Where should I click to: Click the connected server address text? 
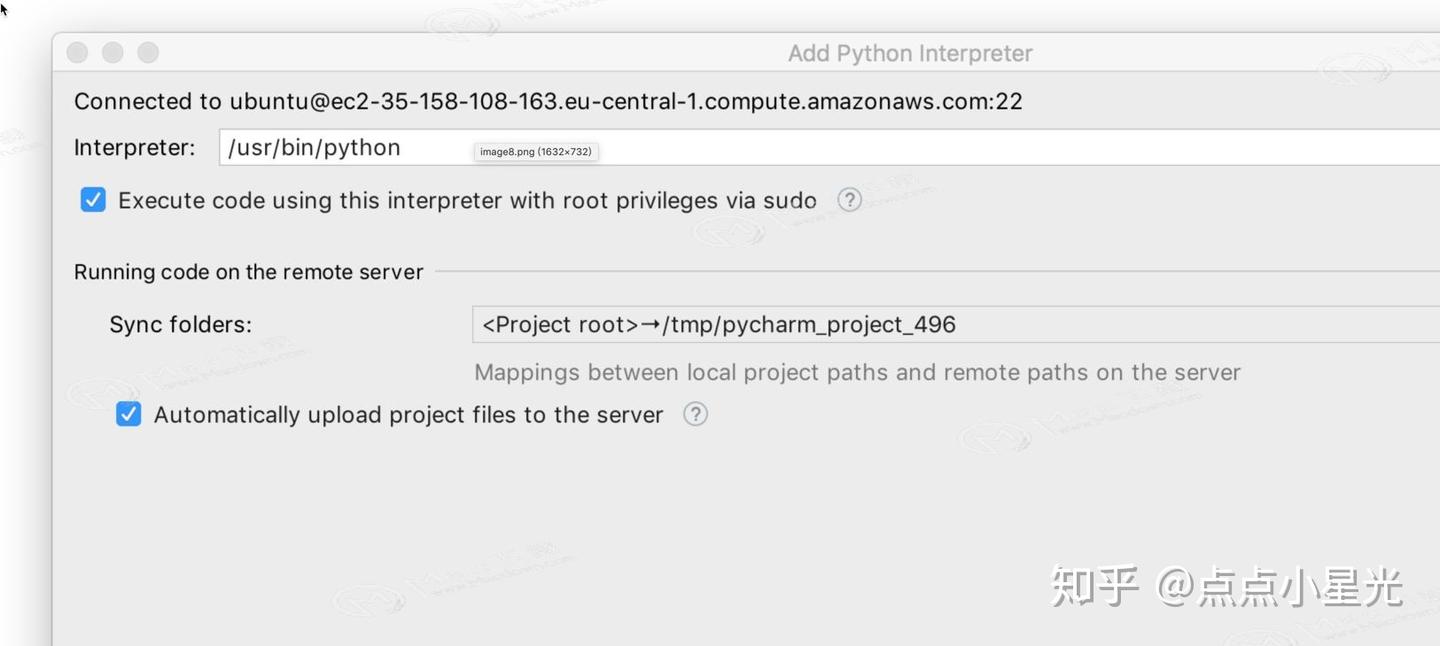click(548, 101)
